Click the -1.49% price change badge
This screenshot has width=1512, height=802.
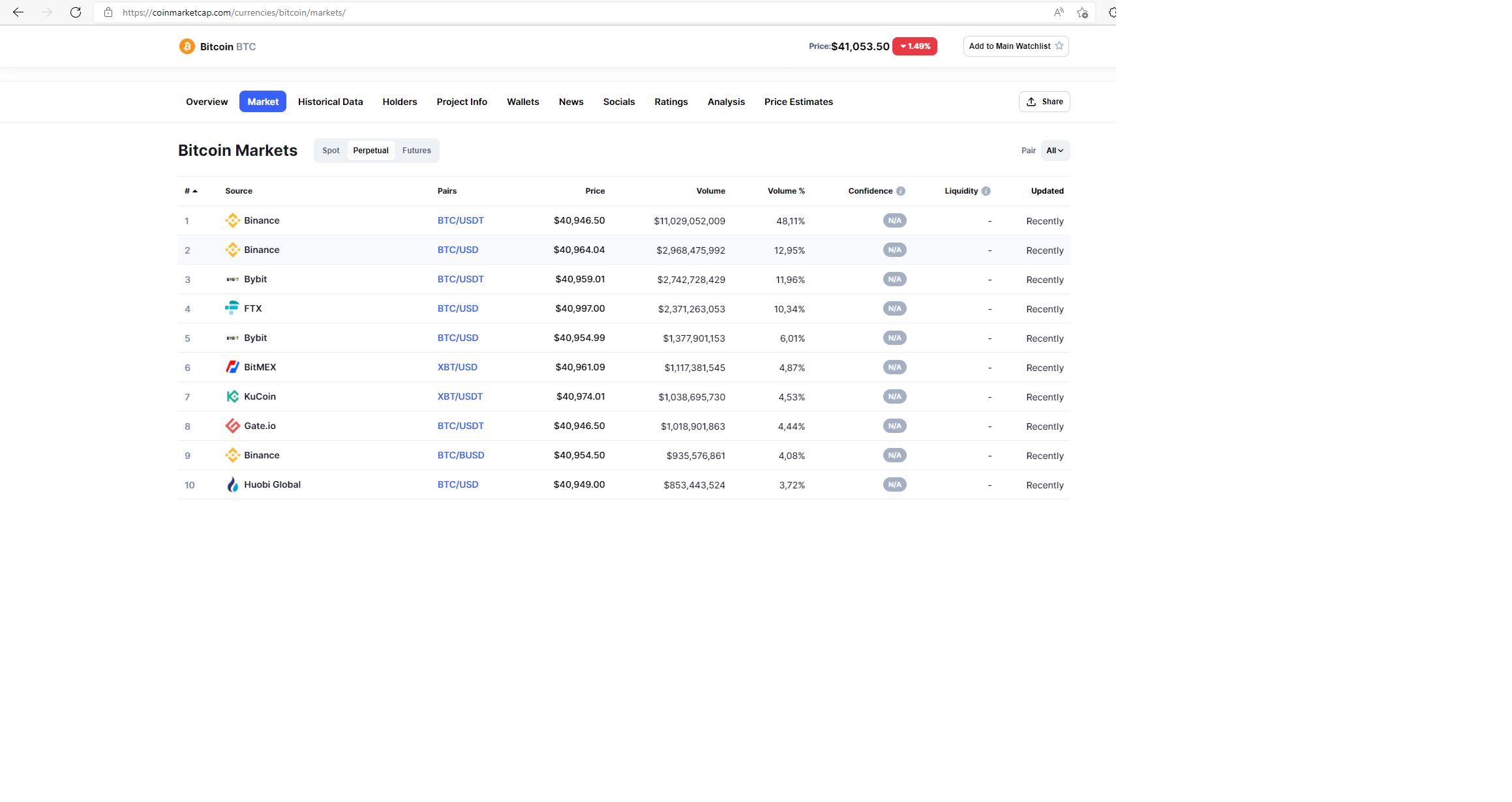tap(915, 46)
